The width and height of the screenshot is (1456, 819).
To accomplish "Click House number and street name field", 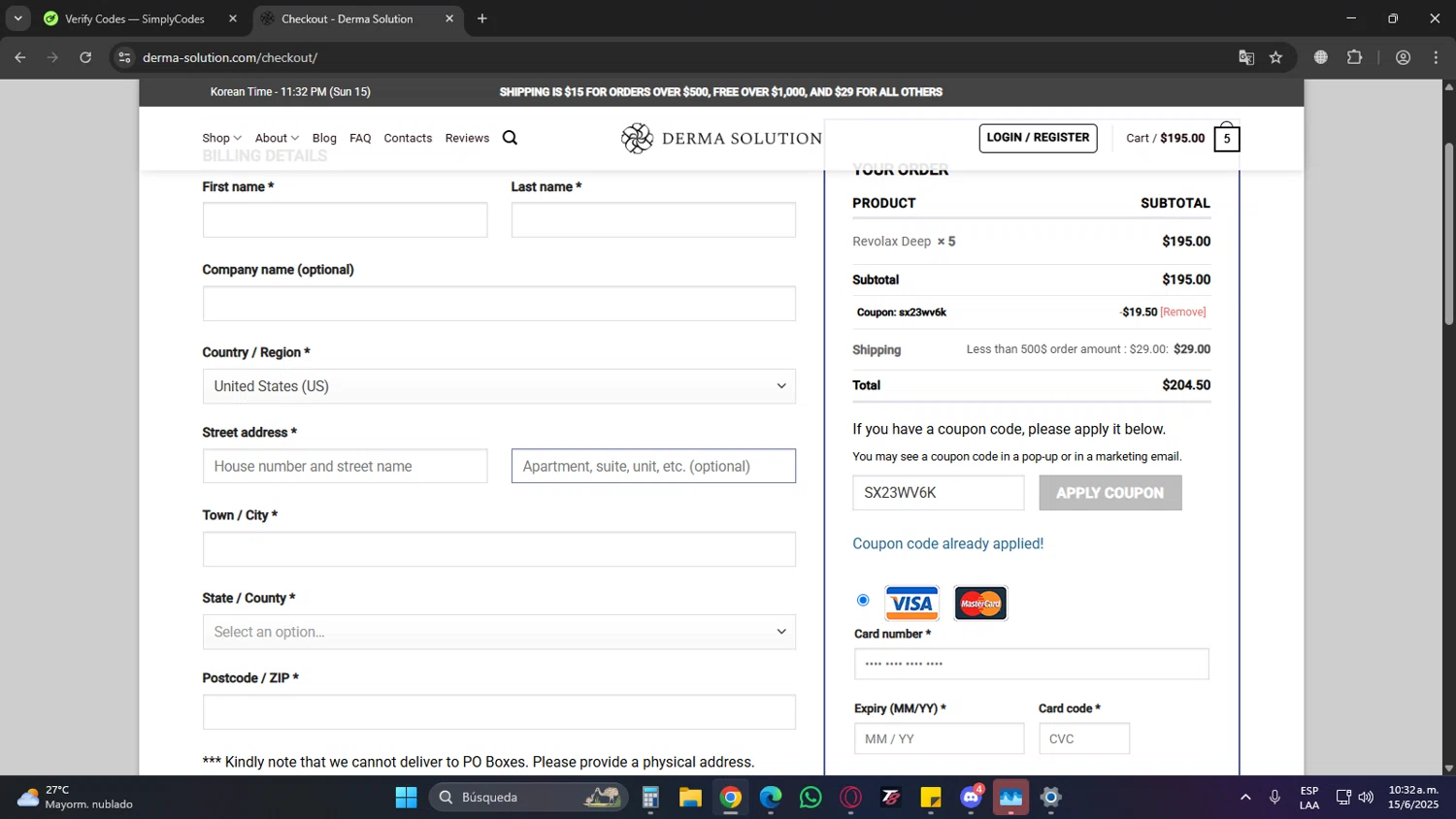I will coord(345,466).
